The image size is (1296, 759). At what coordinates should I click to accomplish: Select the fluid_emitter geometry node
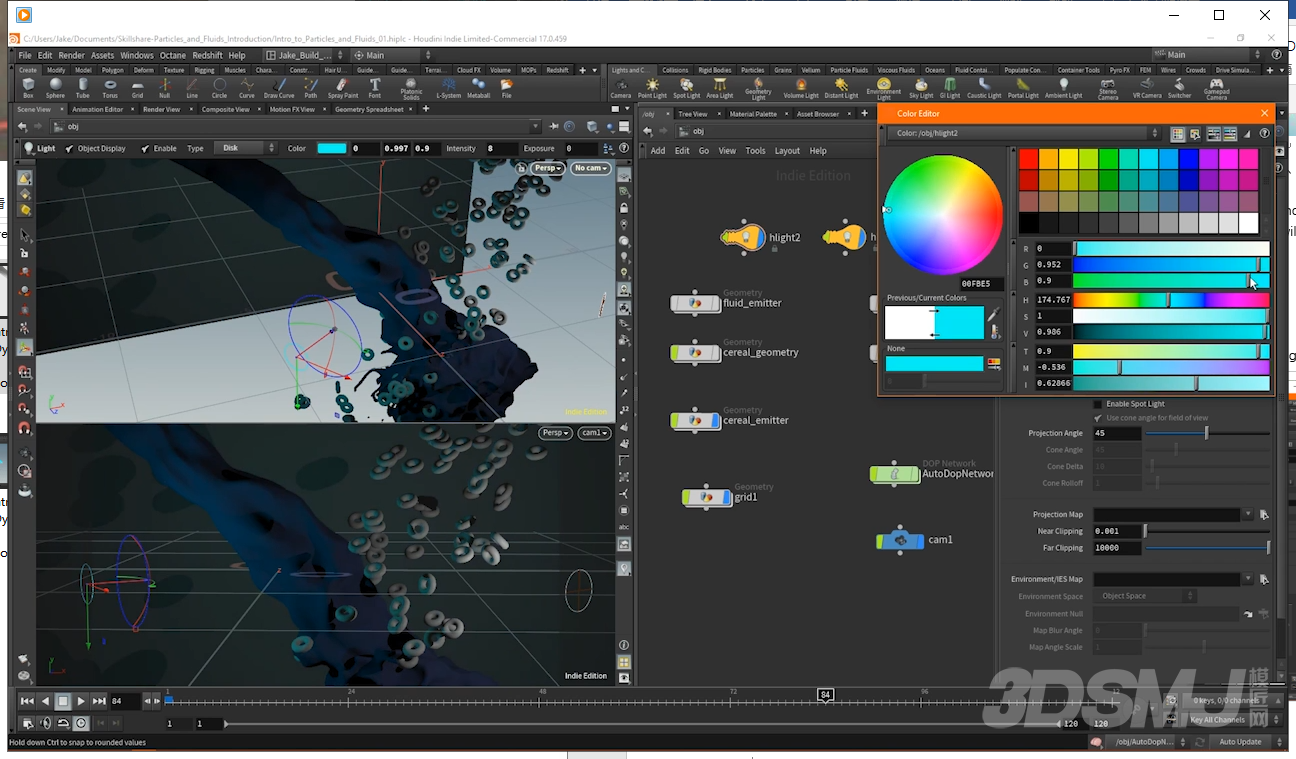[x=695, y=303]
